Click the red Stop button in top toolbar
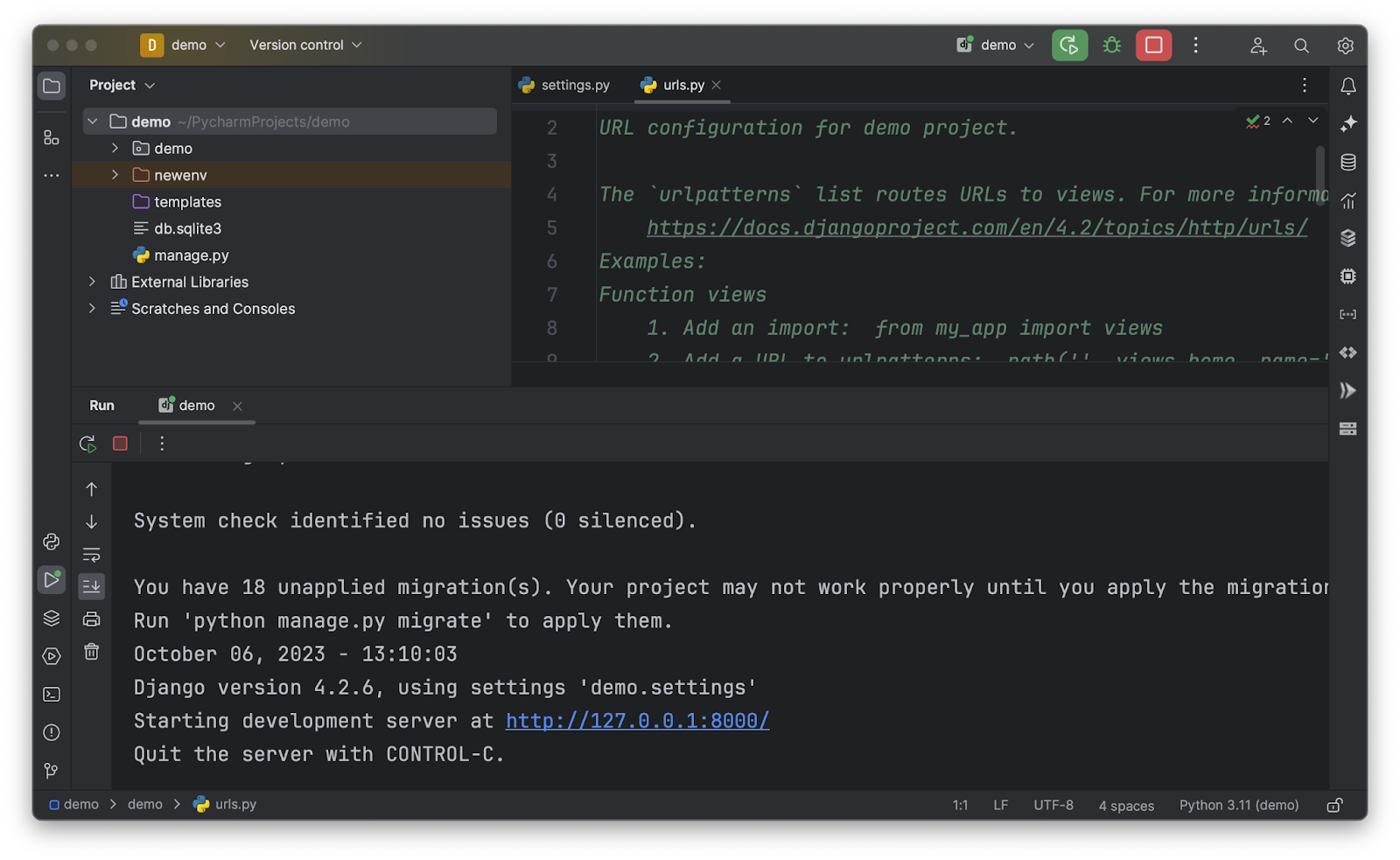 click(x=1153, y=45)
